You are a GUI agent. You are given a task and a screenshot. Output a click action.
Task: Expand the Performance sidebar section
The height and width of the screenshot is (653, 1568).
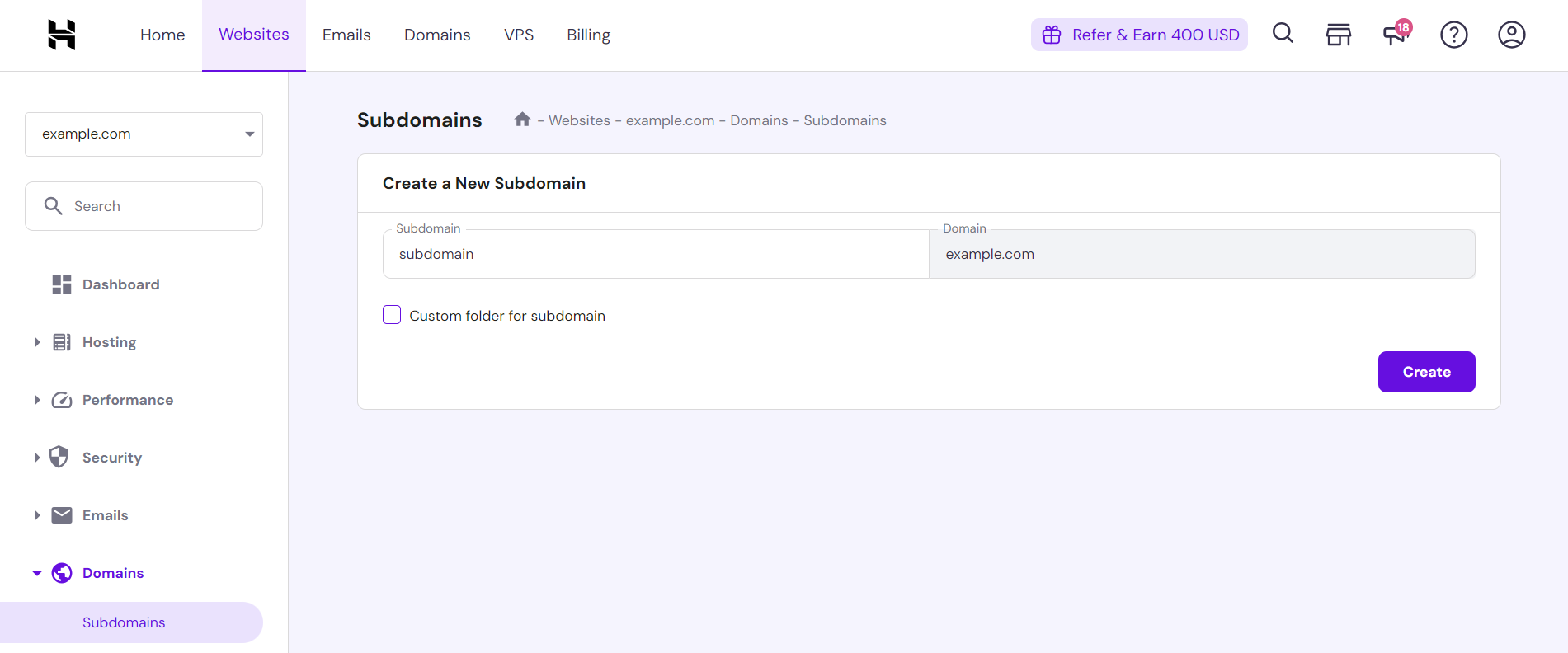point(127,400)
